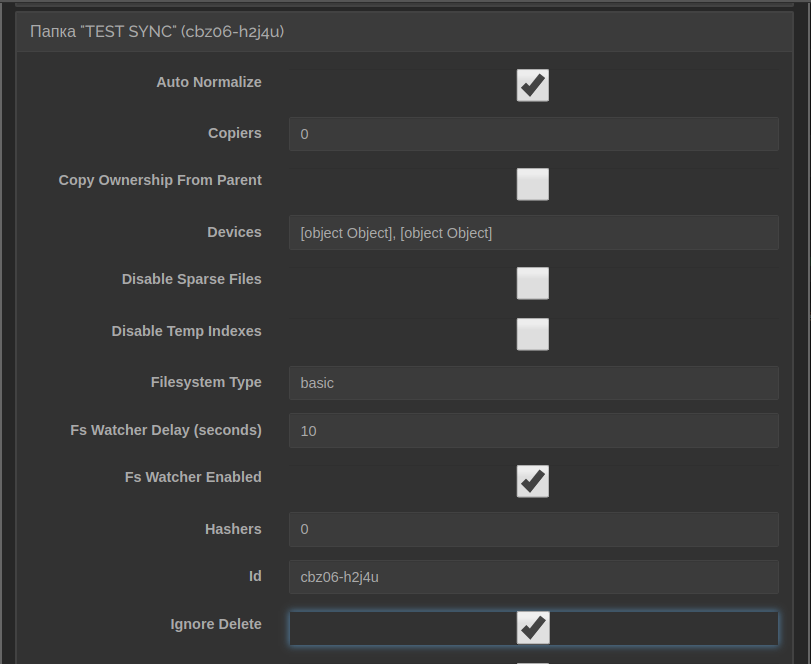
Task: Toggle the Auto Normalize checkbox
Action: [x=532, y=86]
